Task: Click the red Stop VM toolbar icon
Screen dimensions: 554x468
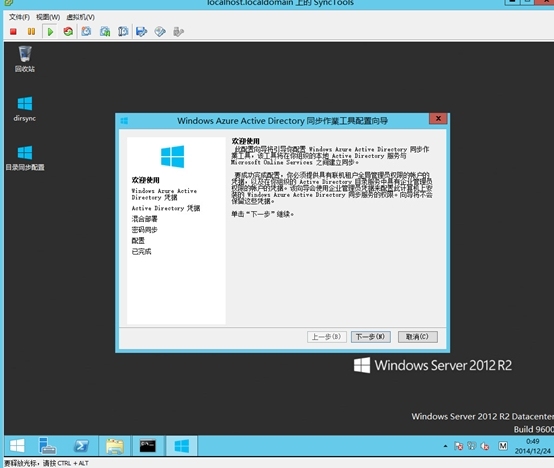Action: point(13,32)
